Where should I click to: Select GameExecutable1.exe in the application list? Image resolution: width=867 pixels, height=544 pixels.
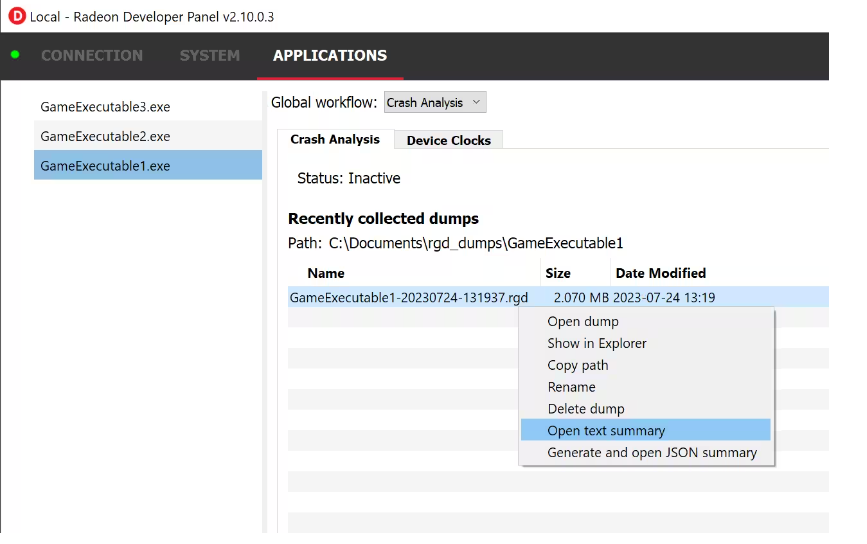pyautogui.click(x=105, y=166)
